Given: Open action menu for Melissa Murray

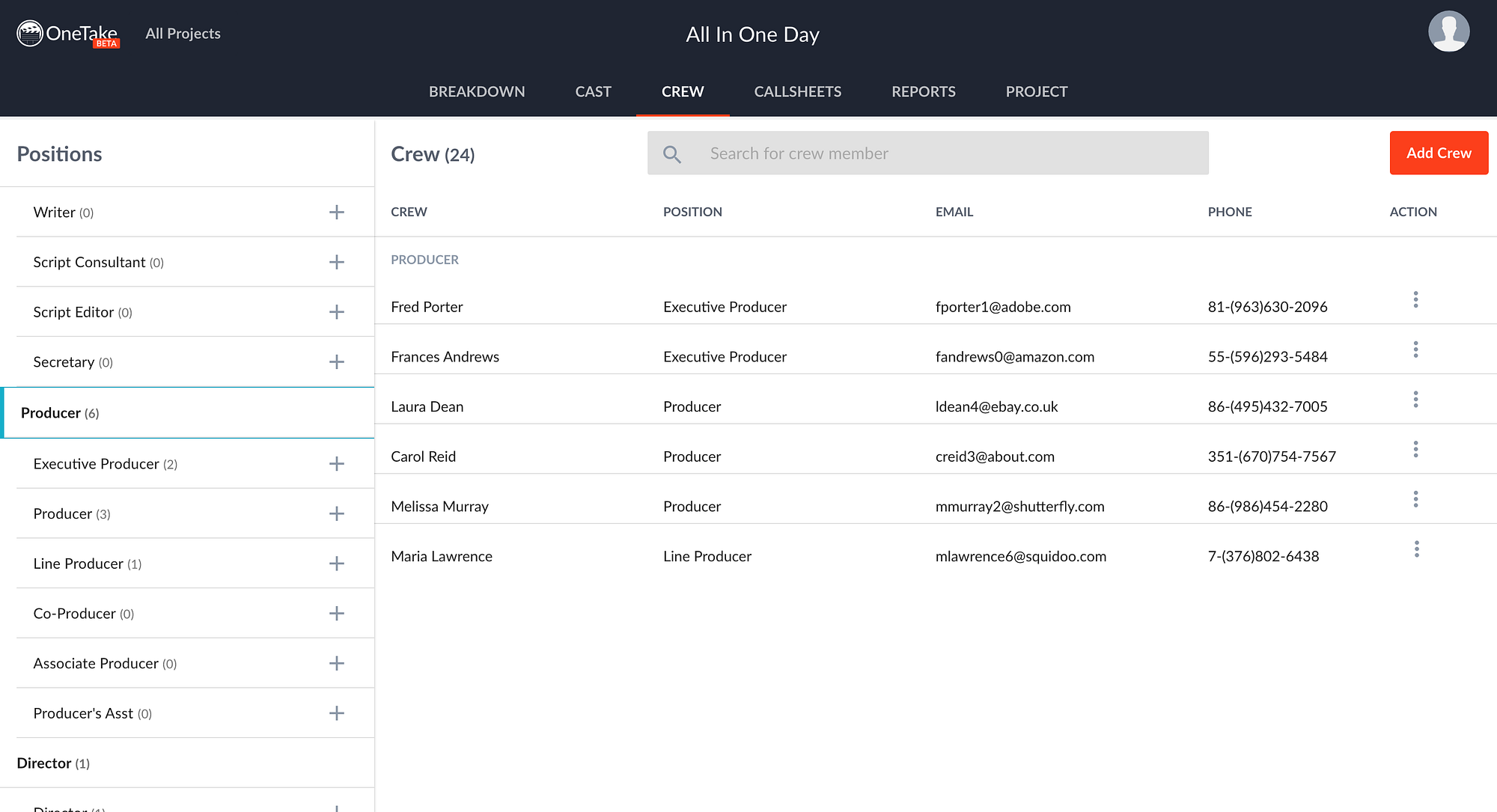Looking at the screenshot, I should [1415, 499].
